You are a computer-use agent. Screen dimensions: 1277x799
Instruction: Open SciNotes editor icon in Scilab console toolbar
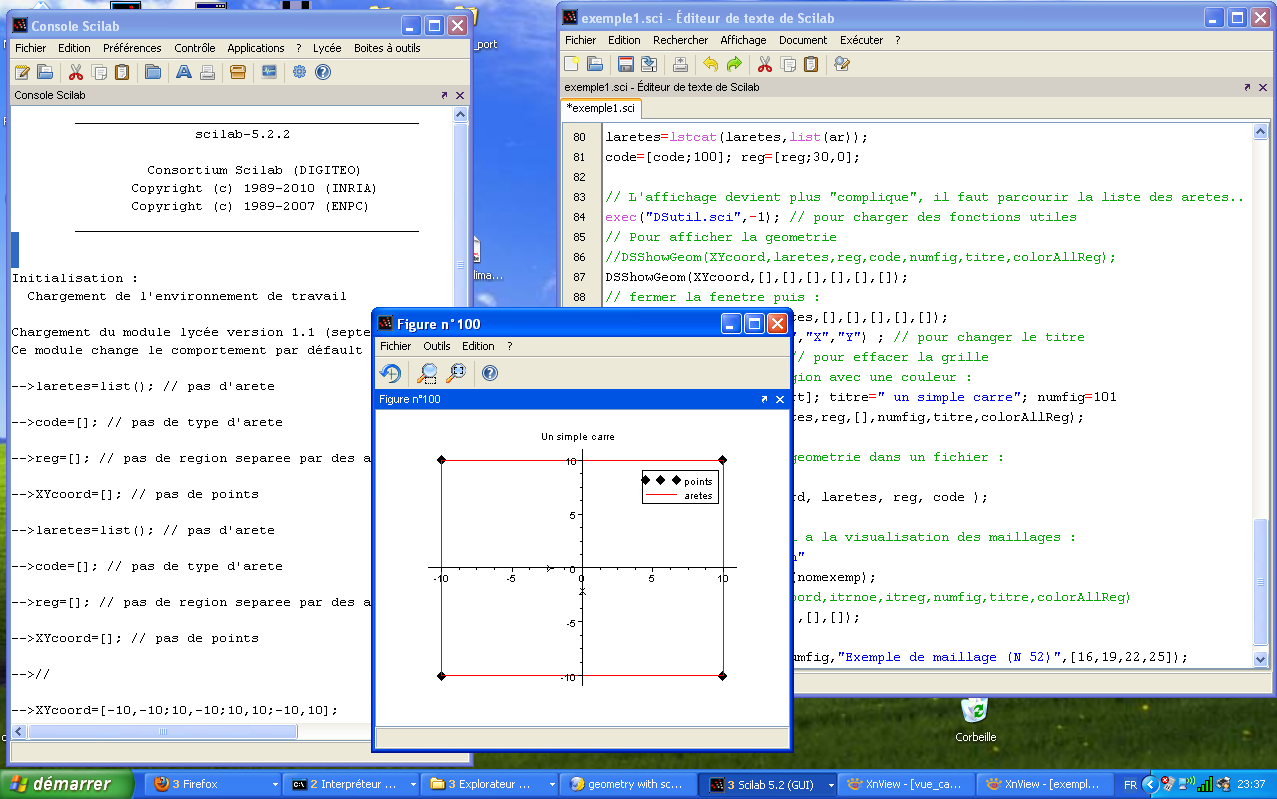pyautogui.click(x=21, y=72)
